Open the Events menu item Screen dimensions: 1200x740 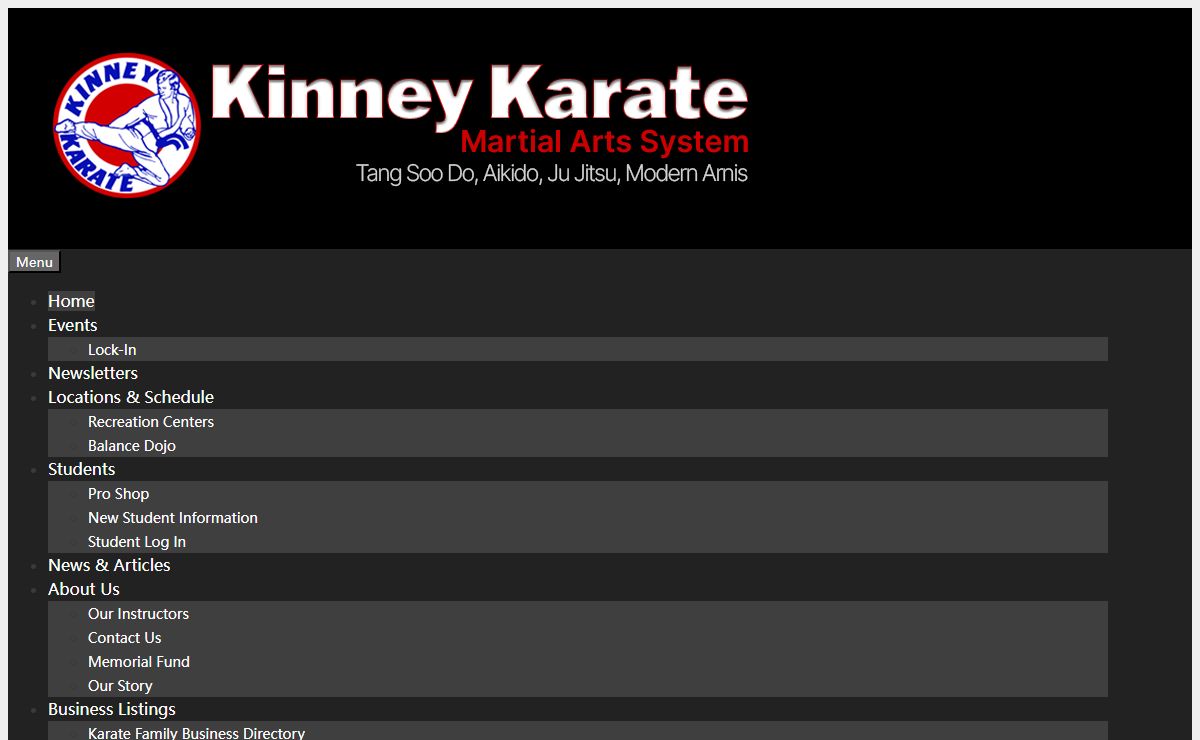tap(72, 325)
